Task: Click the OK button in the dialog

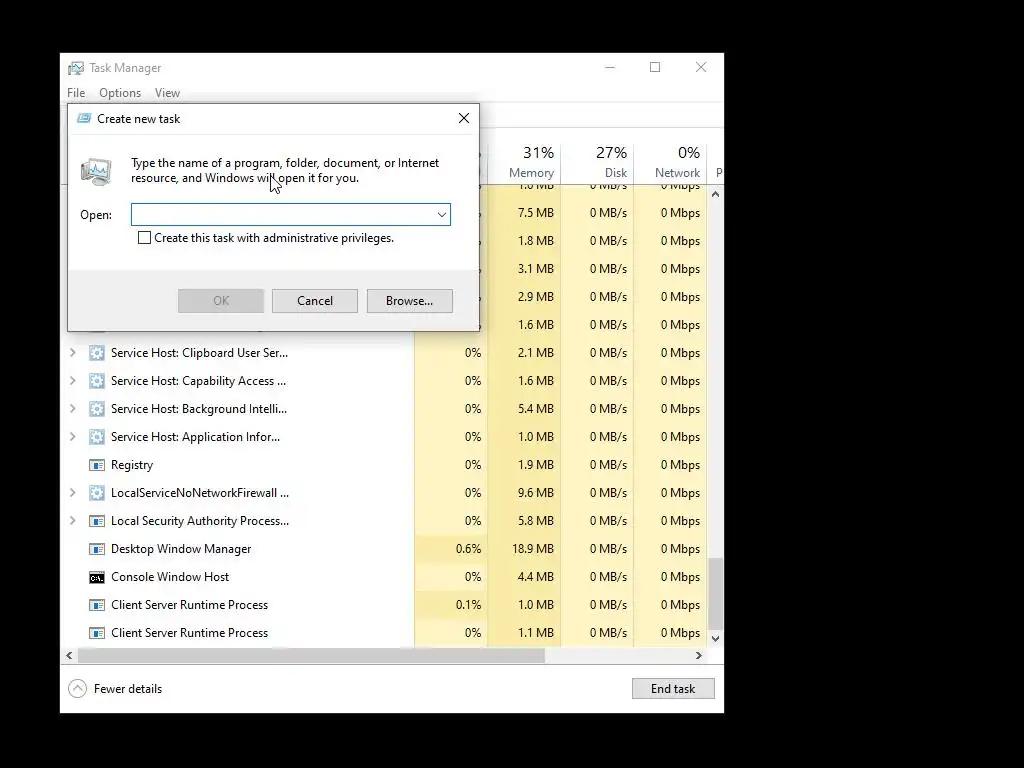Action: pyautogui.click(x=221, y=301)
